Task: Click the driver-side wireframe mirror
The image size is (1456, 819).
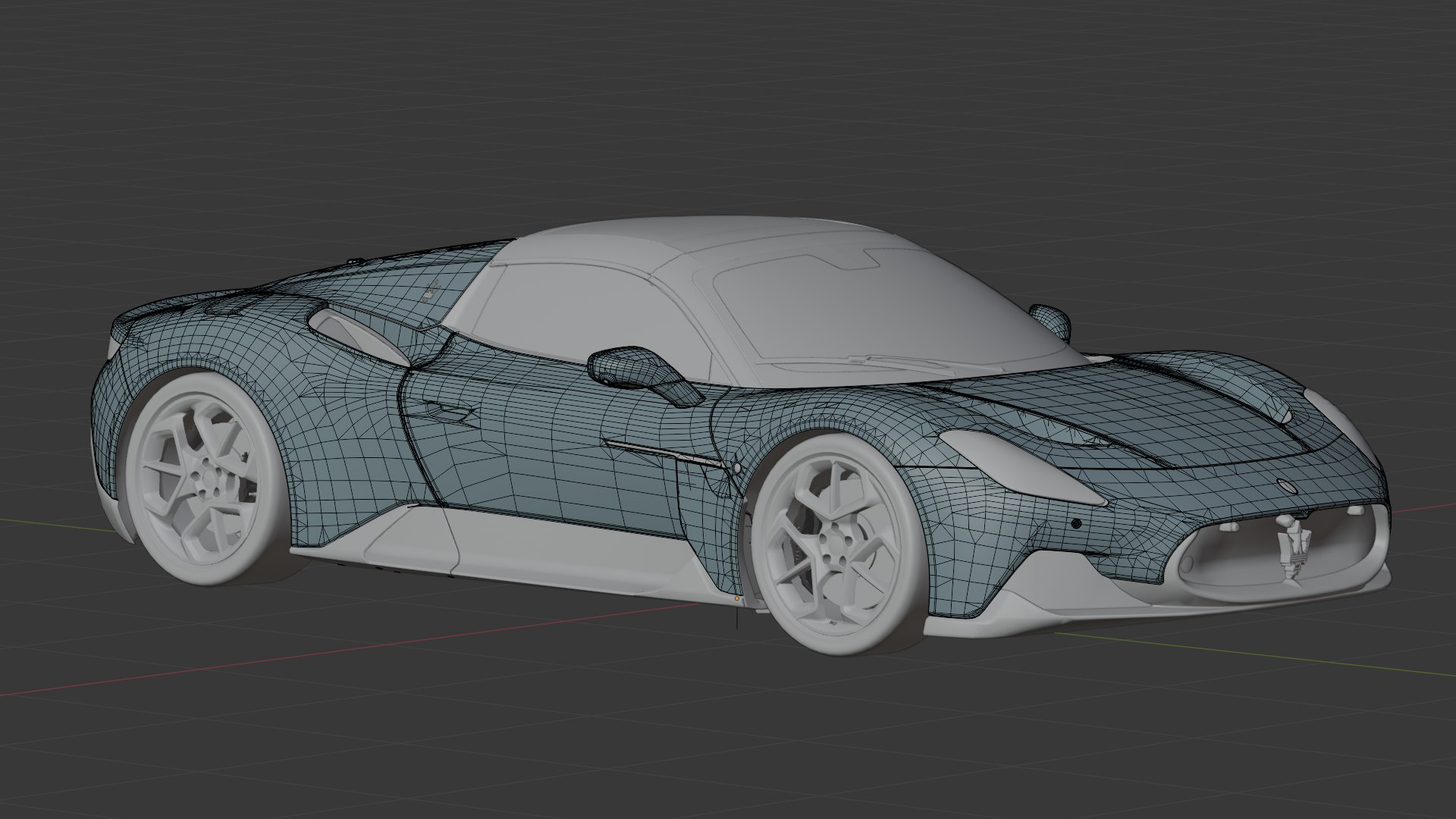Action: click(x=640, y=372)
